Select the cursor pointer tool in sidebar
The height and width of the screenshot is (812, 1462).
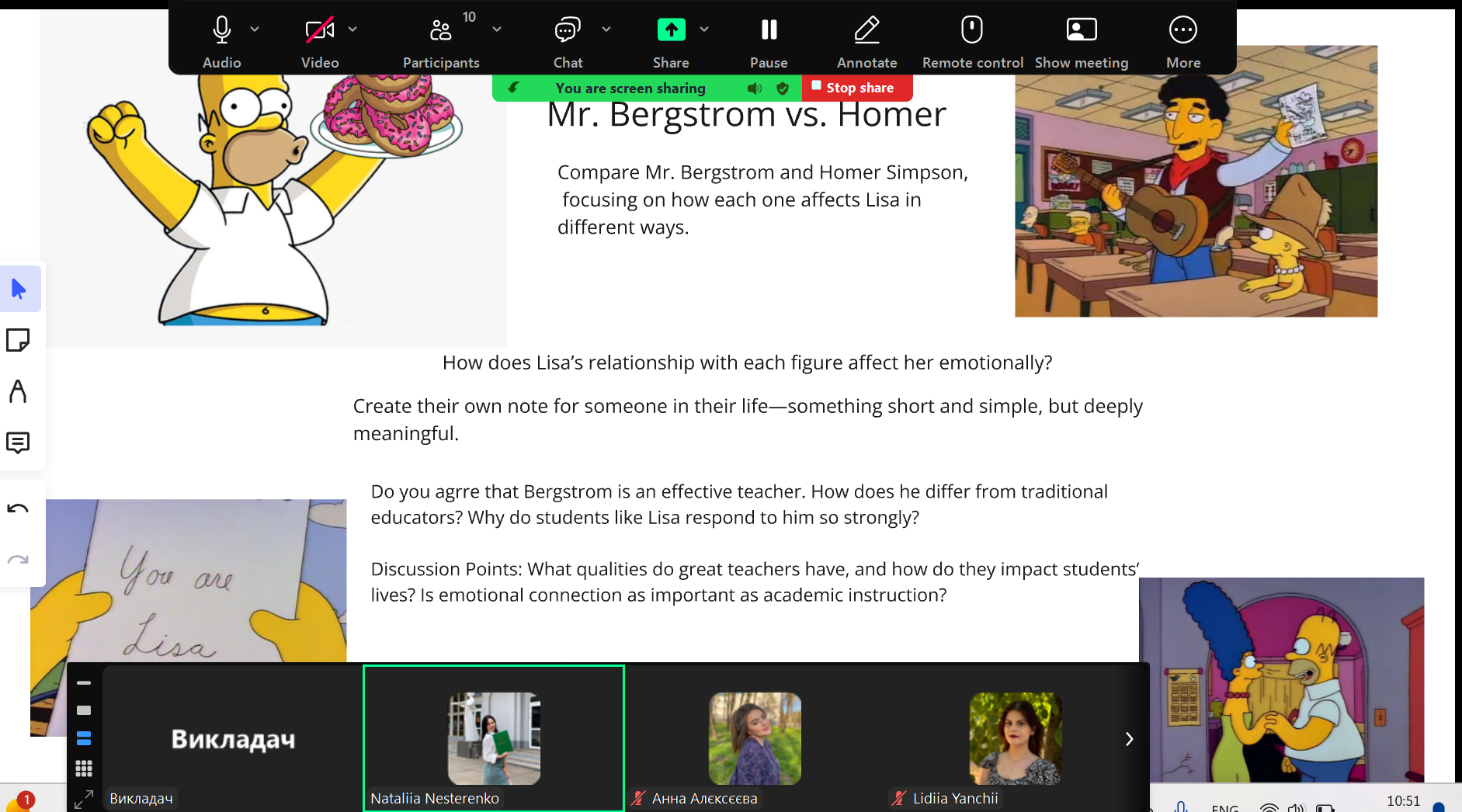(x=19, y=289)
